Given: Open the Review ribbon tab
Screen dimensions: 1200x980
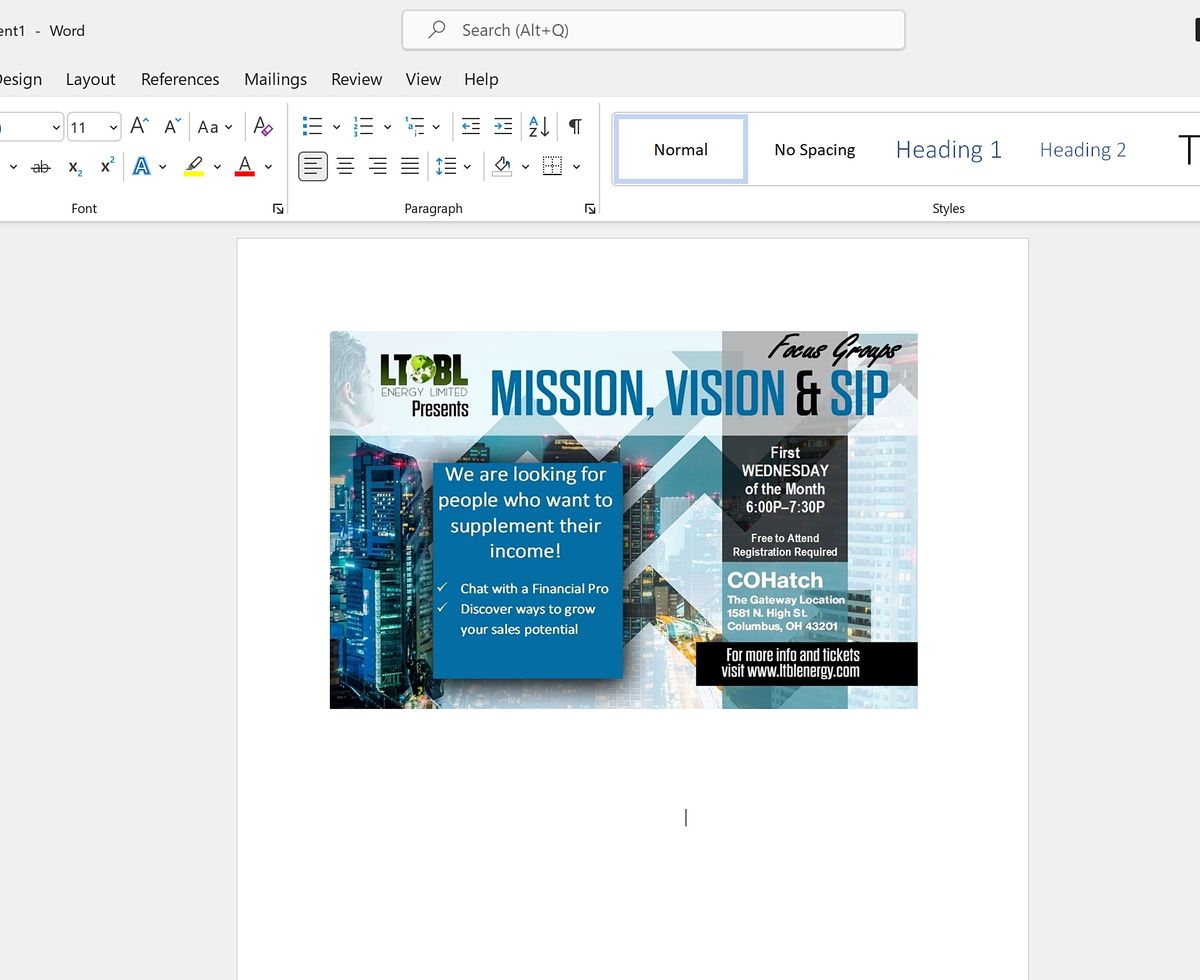Looking at the screenshot, I should (x=356, y=79).
